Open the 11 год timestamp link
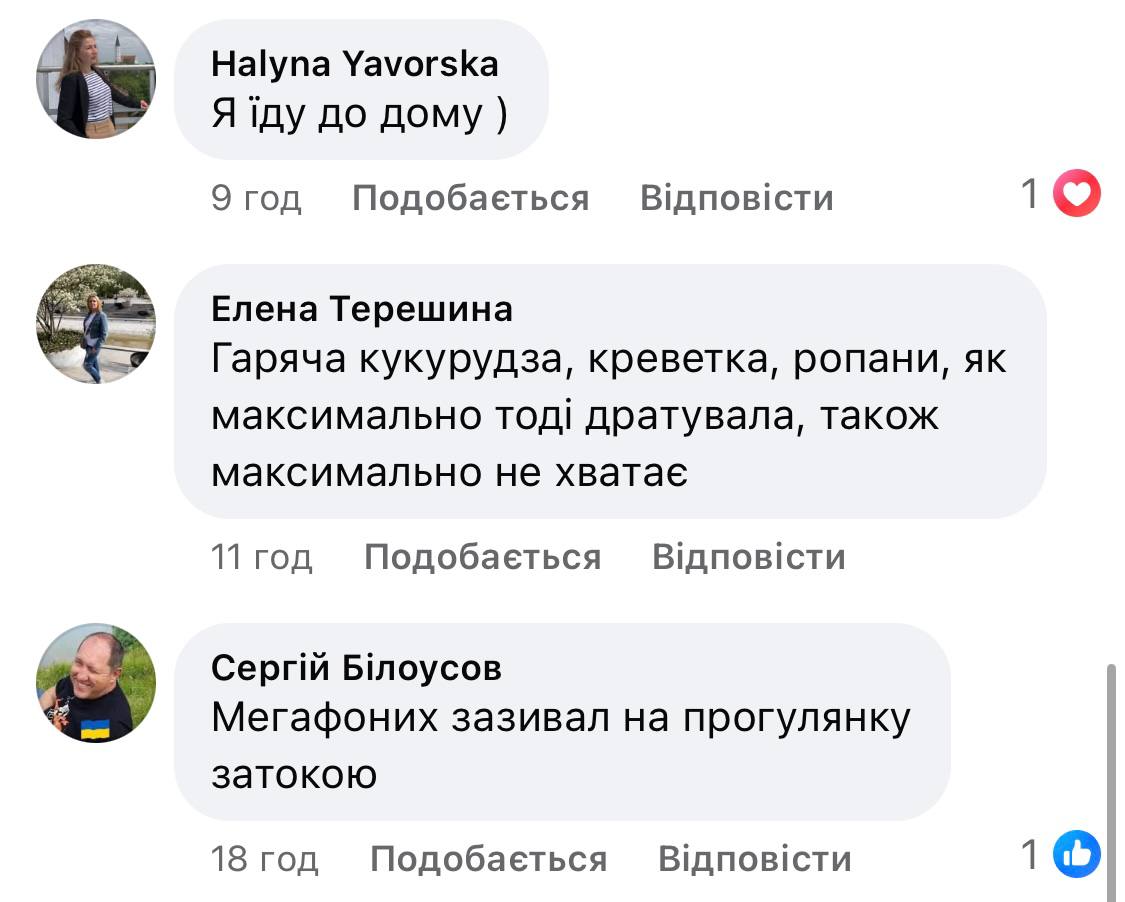 [262, 557]
